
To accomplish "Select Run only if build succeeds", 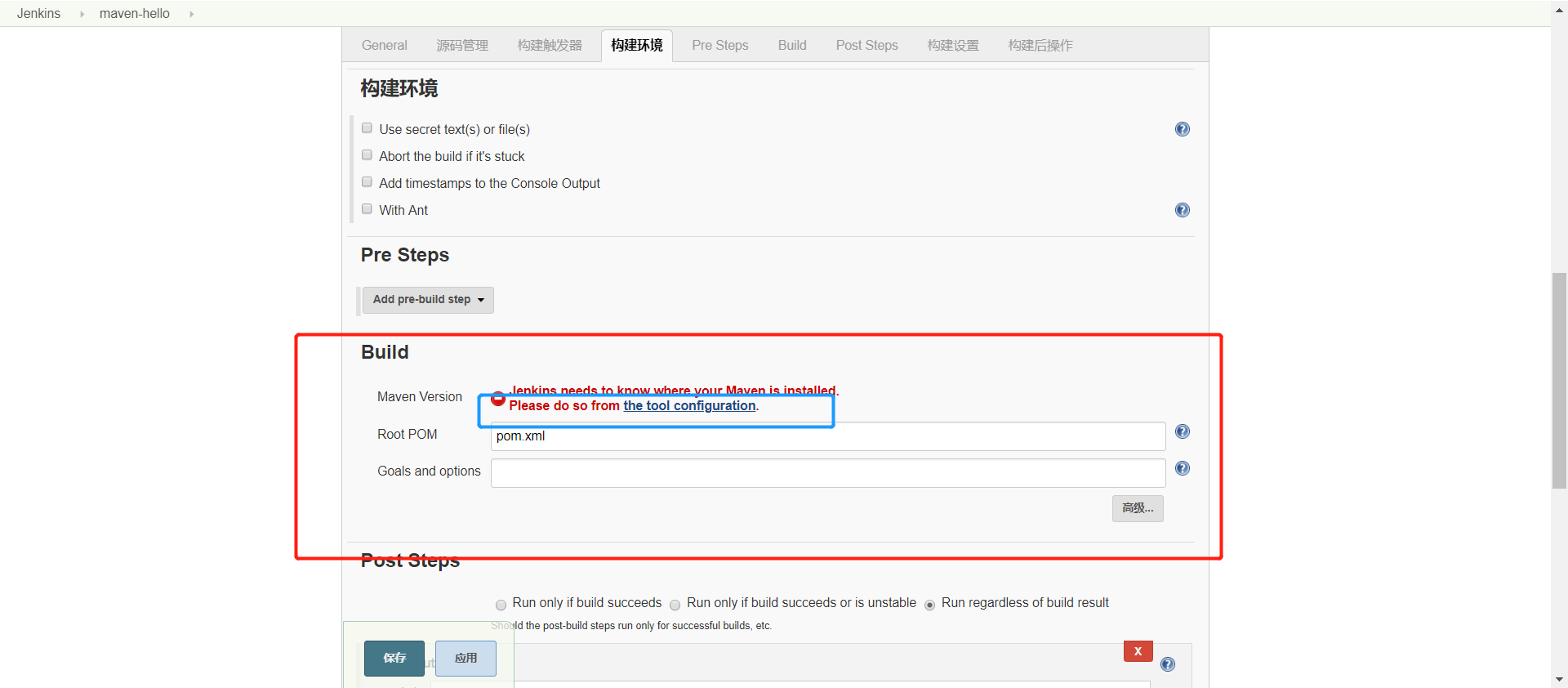I will tap(501, 605).
